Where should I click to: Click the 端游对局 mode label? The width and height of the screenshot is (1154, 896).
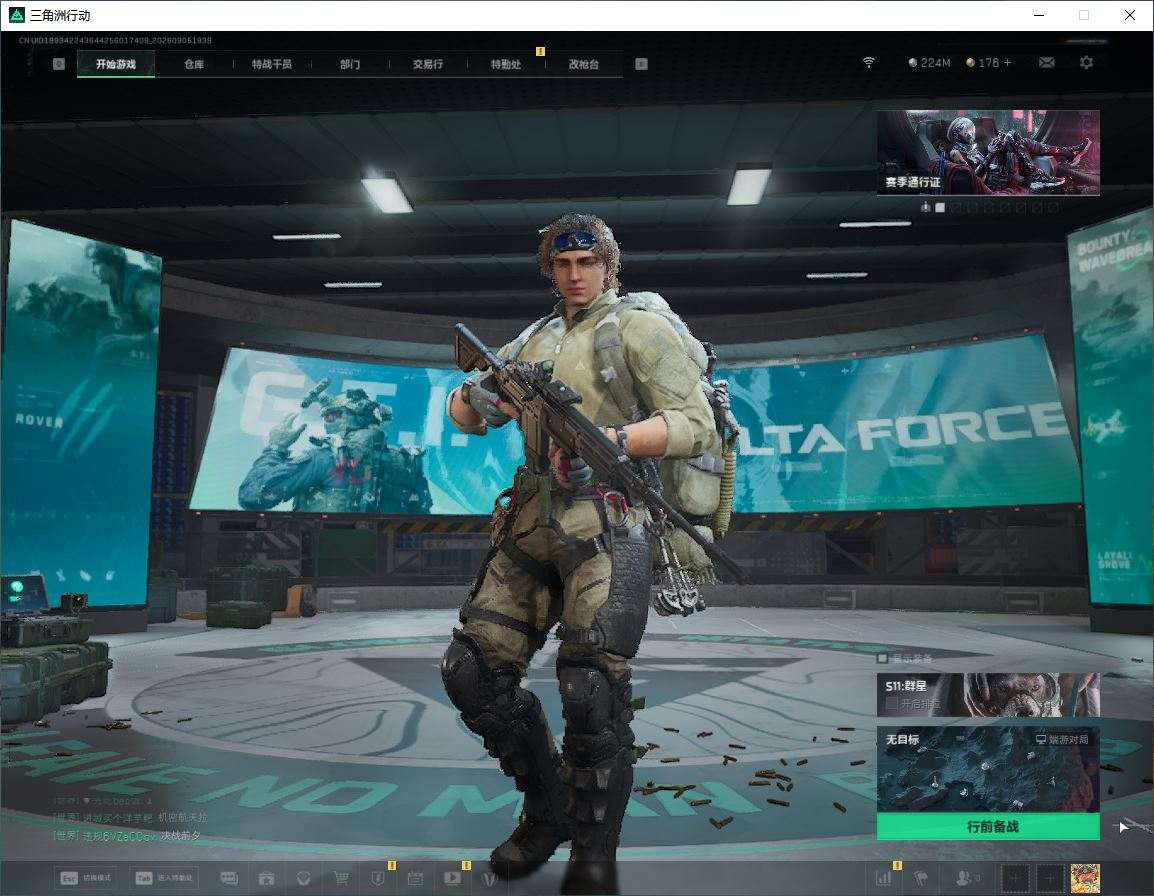coord(1062,739)
